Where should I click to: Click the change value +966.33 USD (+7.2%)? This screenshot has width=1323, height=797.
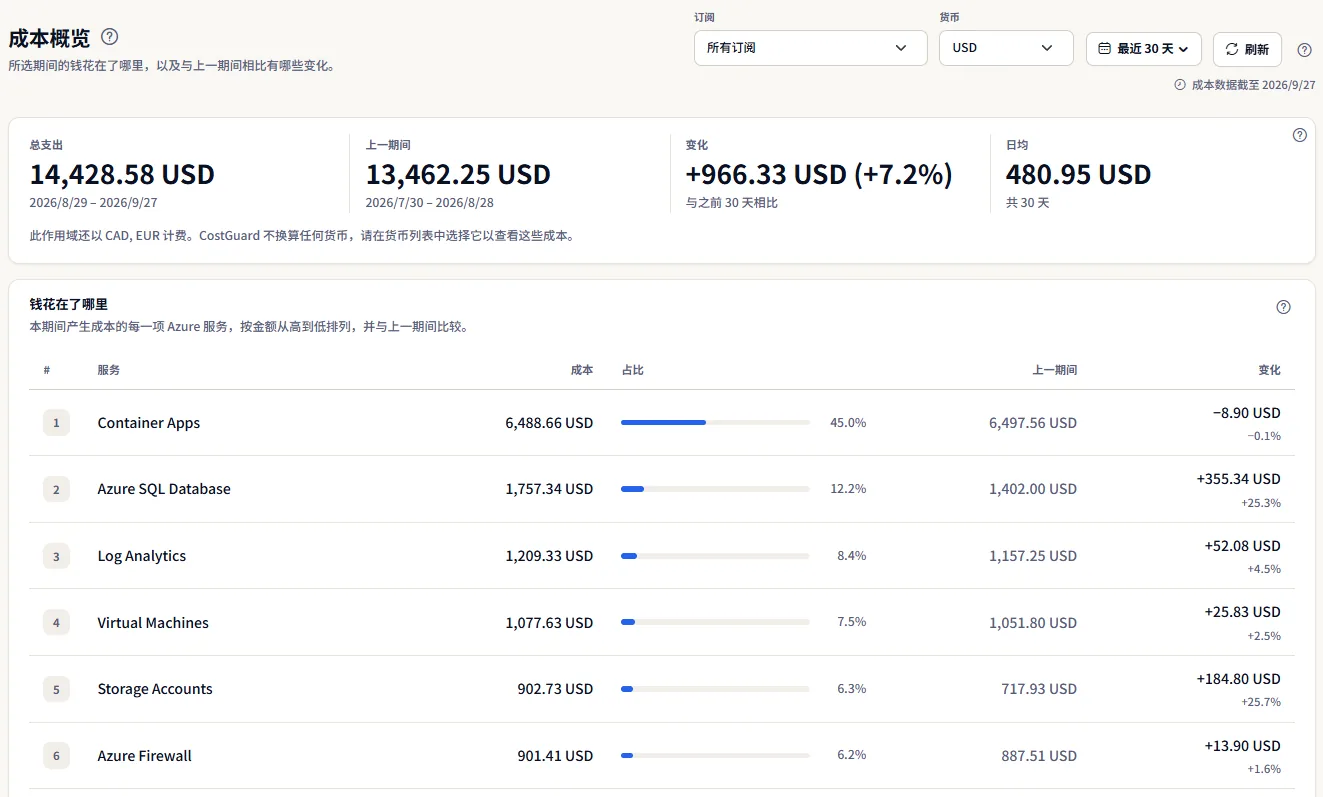(x=819, y=175)
